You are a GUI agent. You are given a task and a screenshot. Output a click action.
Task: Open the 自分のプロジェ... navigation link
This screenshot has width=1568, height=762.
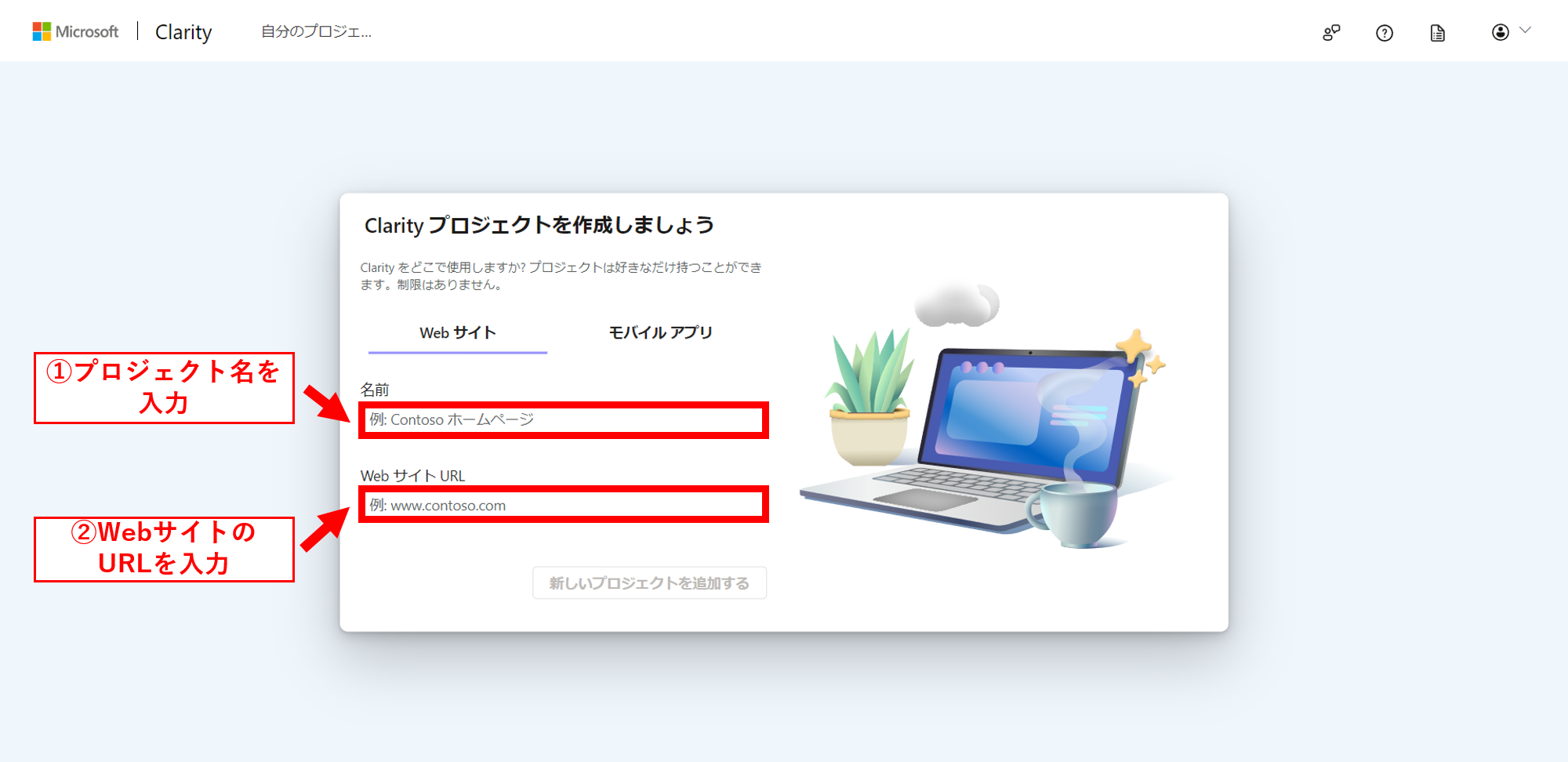[x=316, y=32]
